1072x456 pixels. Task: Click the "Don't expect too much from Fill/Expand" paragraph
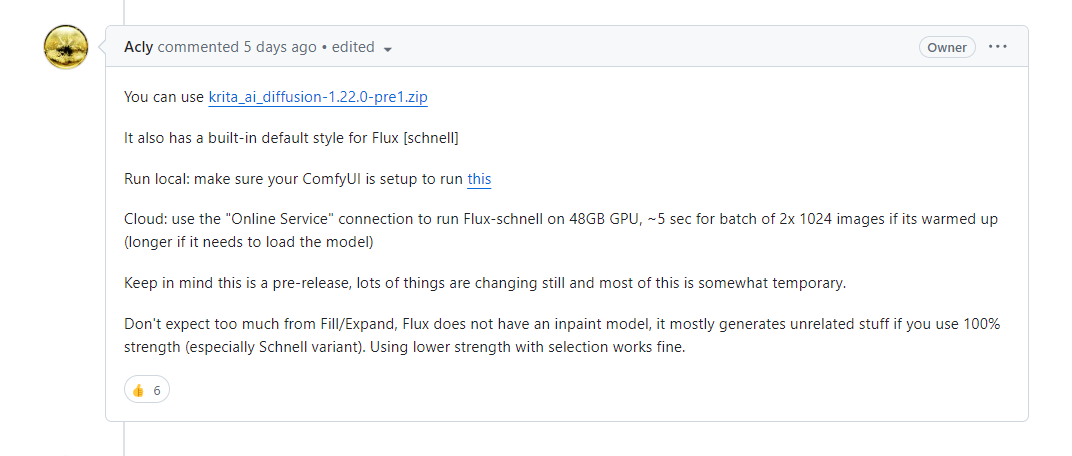[x=562, y=335]
